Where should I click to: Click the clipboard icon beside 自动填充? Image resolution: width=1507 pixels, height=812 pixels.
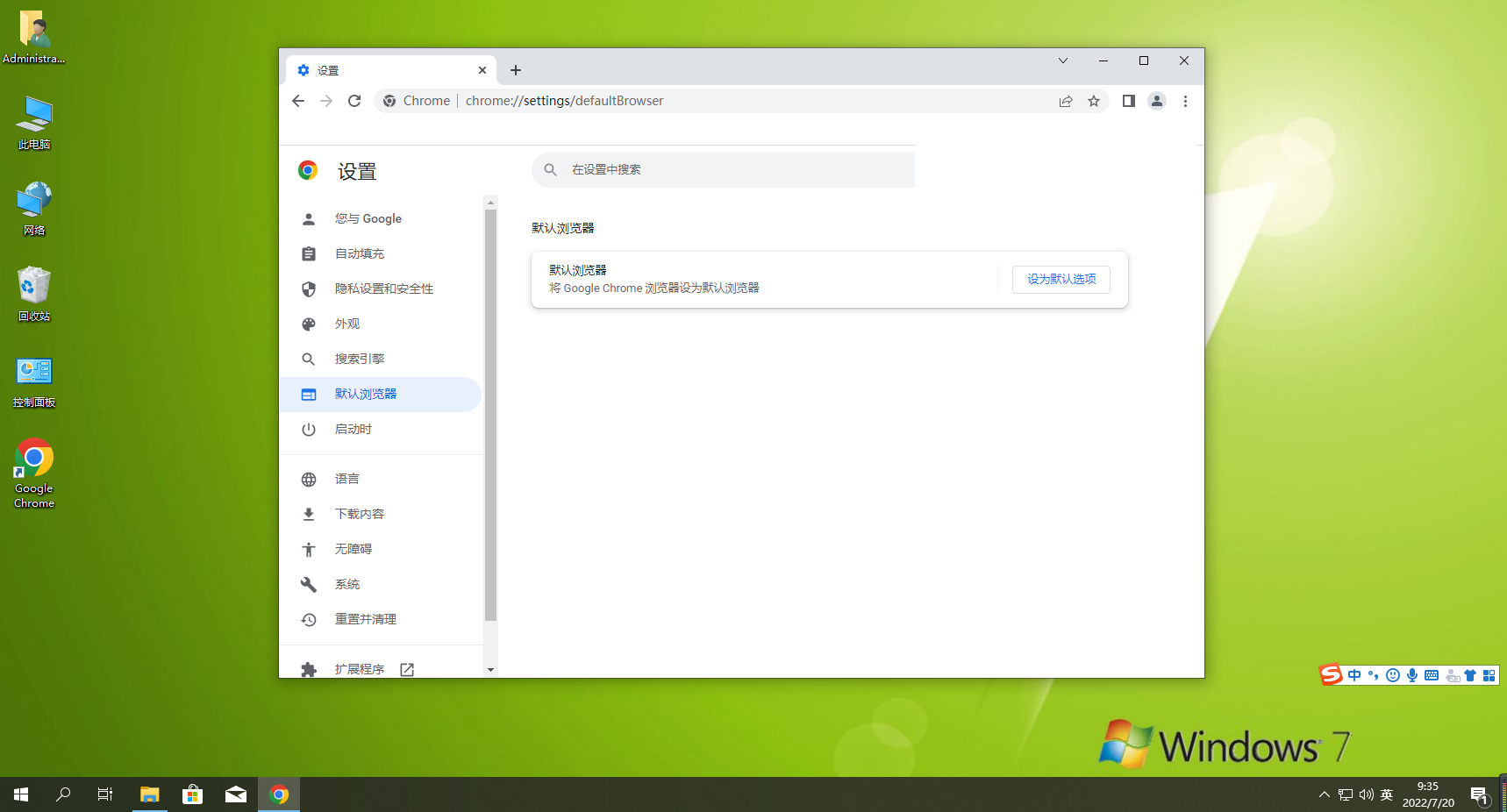tap(309, 253)
